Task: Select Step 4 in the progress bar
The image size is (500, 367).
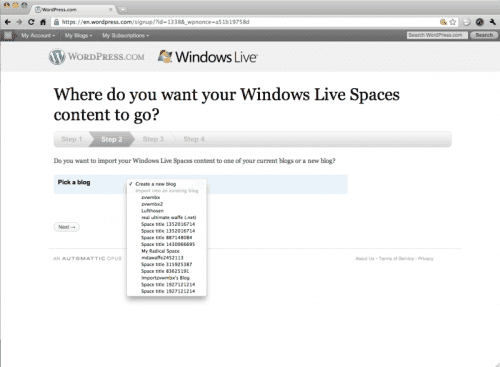Action: [x=194, y=139]
